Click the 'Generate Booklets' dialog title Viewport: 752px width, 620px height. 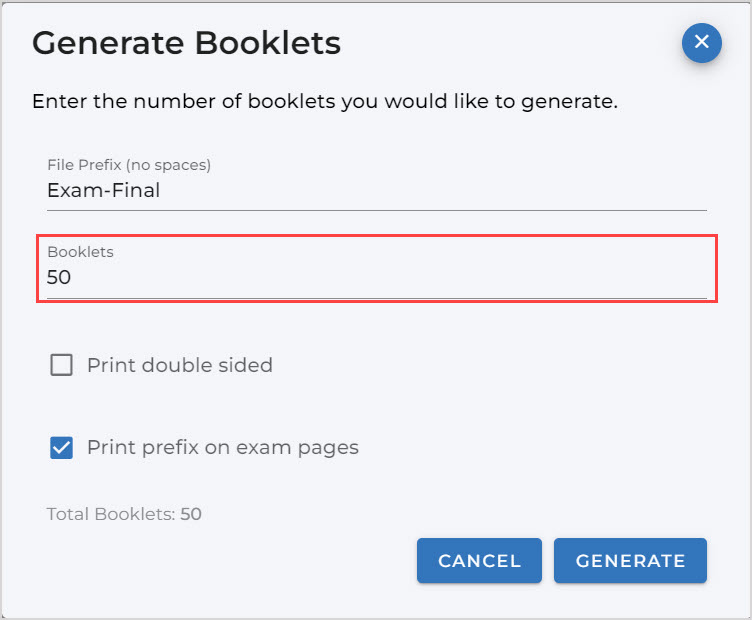pyautogui.click(x=186, y=44)
